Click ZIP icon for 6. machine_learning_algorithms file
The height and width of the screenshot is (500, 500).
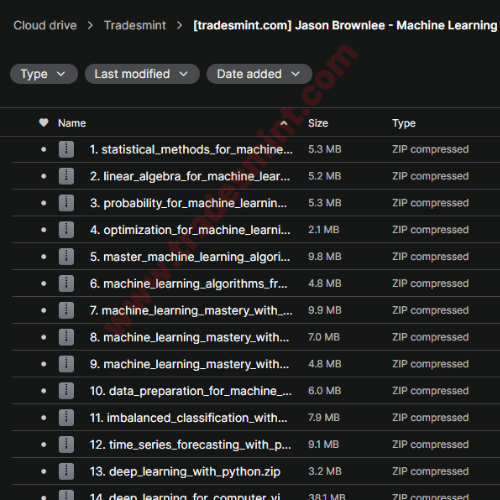[x=66, y=283]
